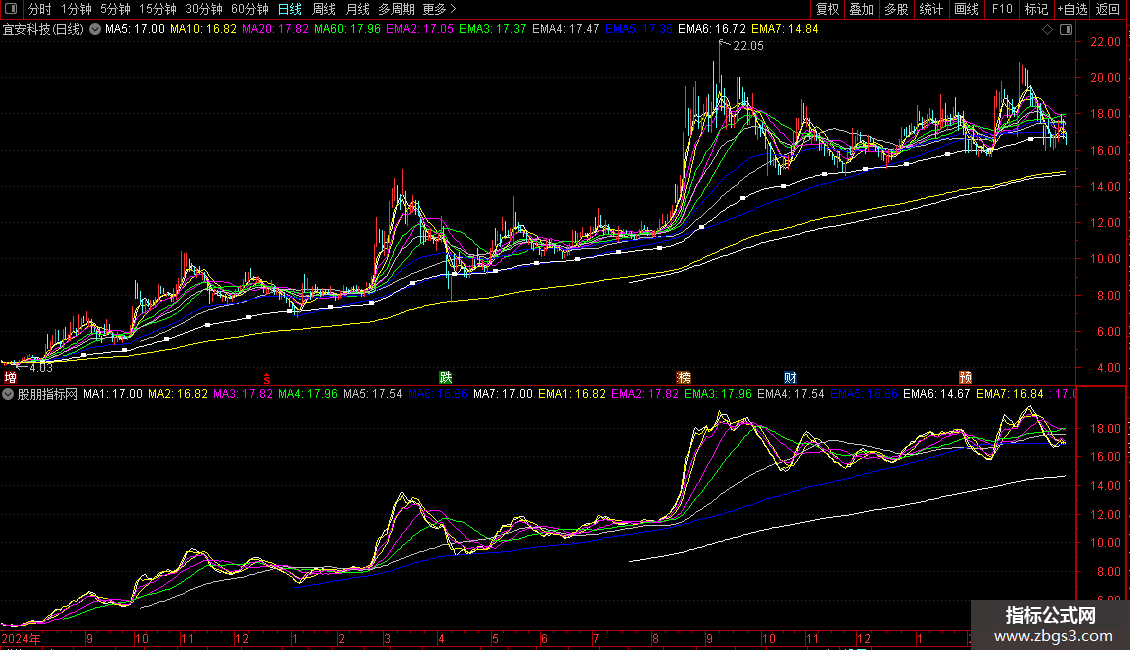
Task: Click the www.zbgs3.com link
Action: point(1054,636)
